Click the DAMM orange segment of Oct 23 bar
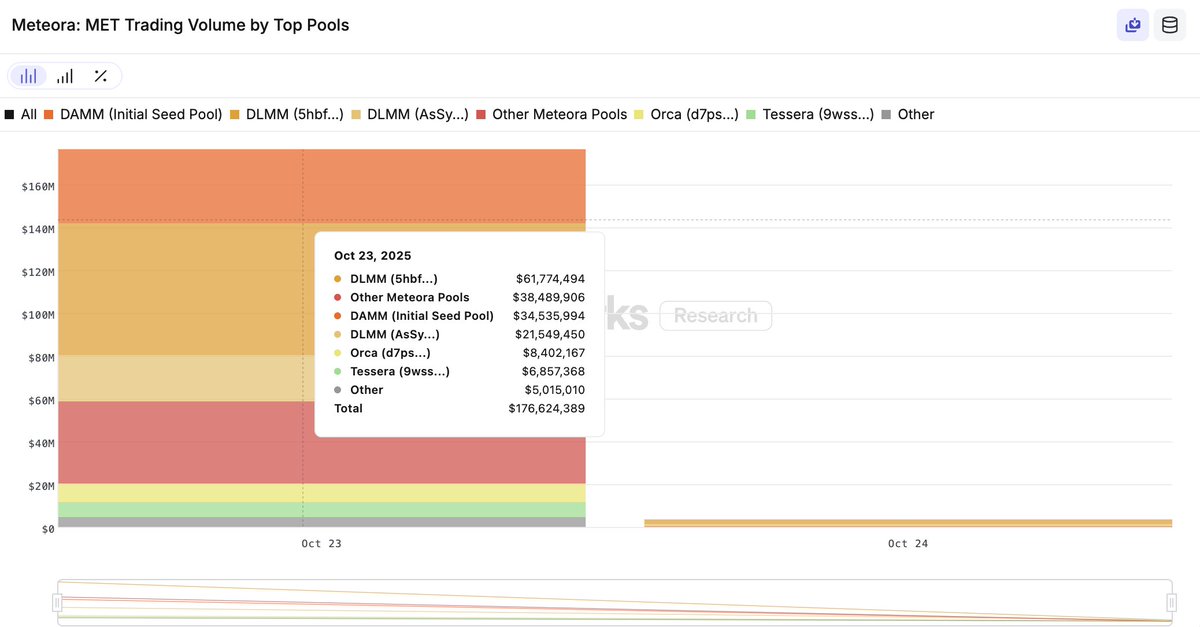This screenshot has height=627, width=1200. click(180, 185)
